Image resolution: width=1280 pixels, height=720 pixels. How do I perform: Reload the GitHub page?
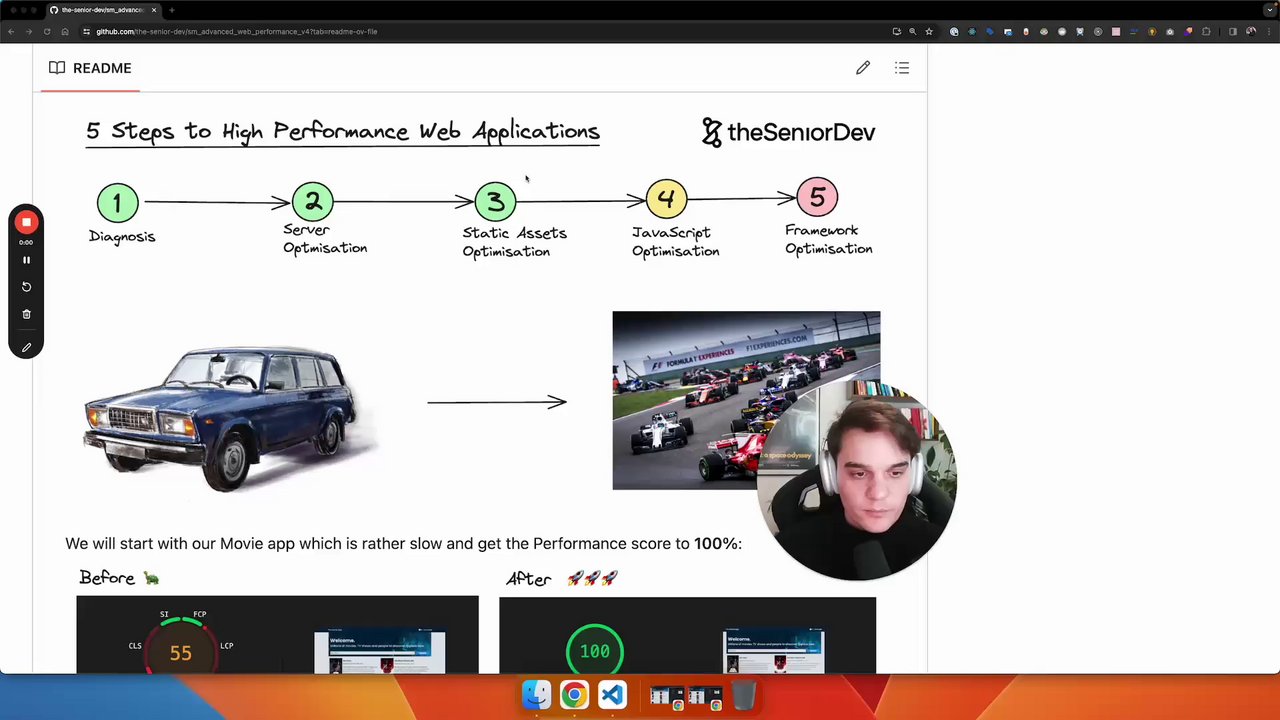pos(47,31)
